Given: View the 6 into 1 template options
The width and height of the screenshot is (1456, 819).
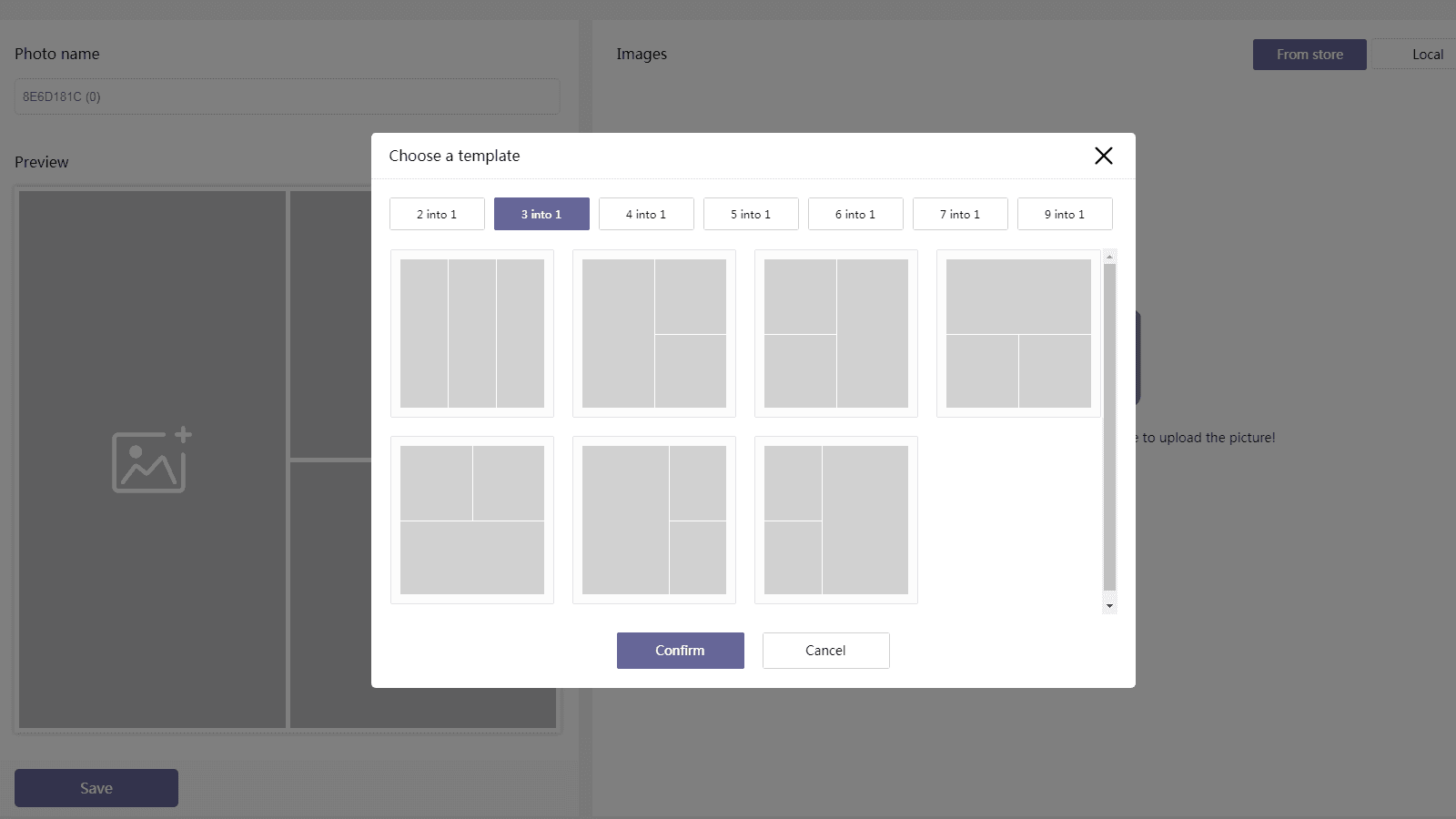Looking at the screenshot, I should click(x=854, y=214).
